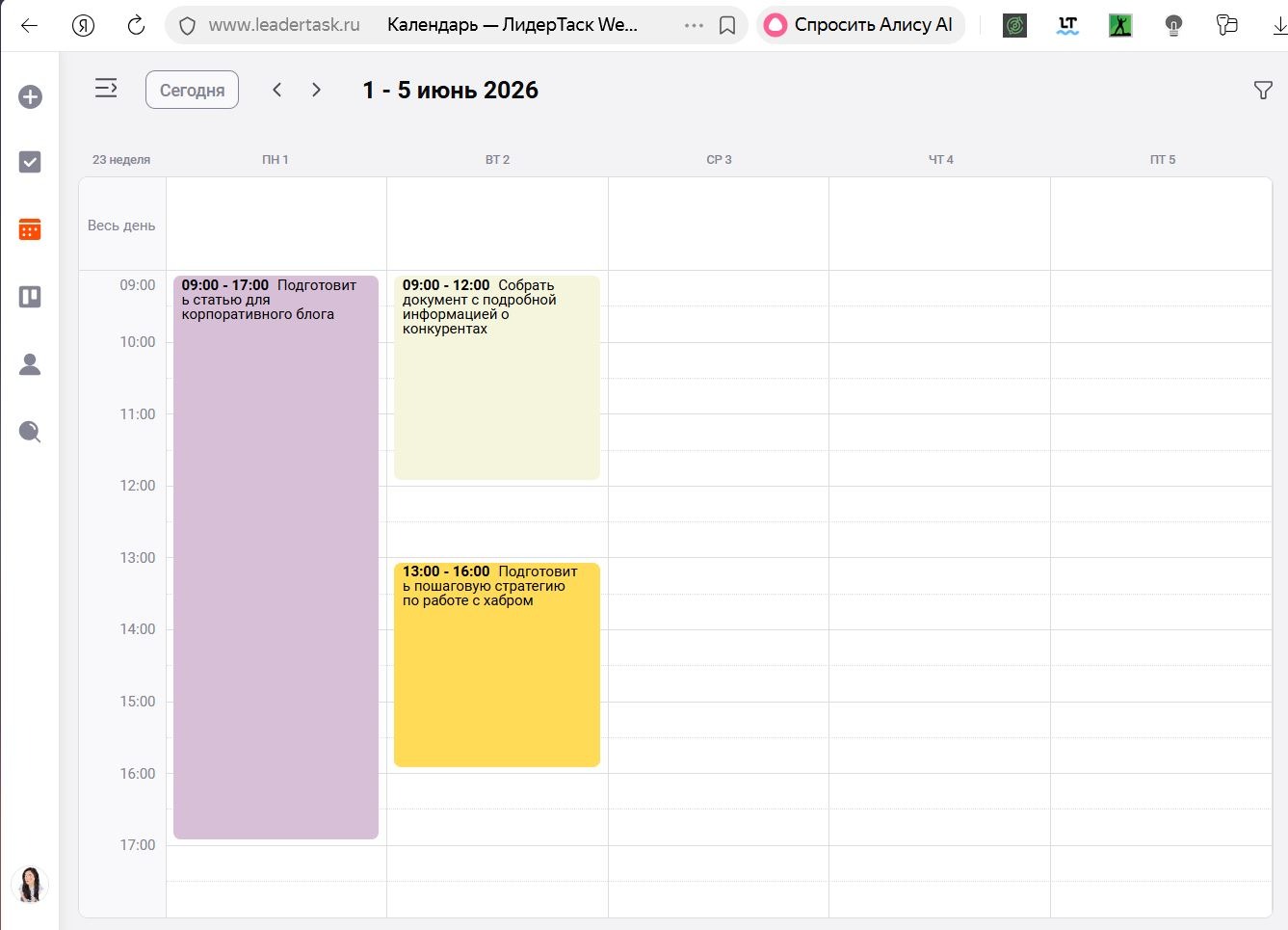
Task: Open the tasks checkmark section
Action: pos(30,162)
